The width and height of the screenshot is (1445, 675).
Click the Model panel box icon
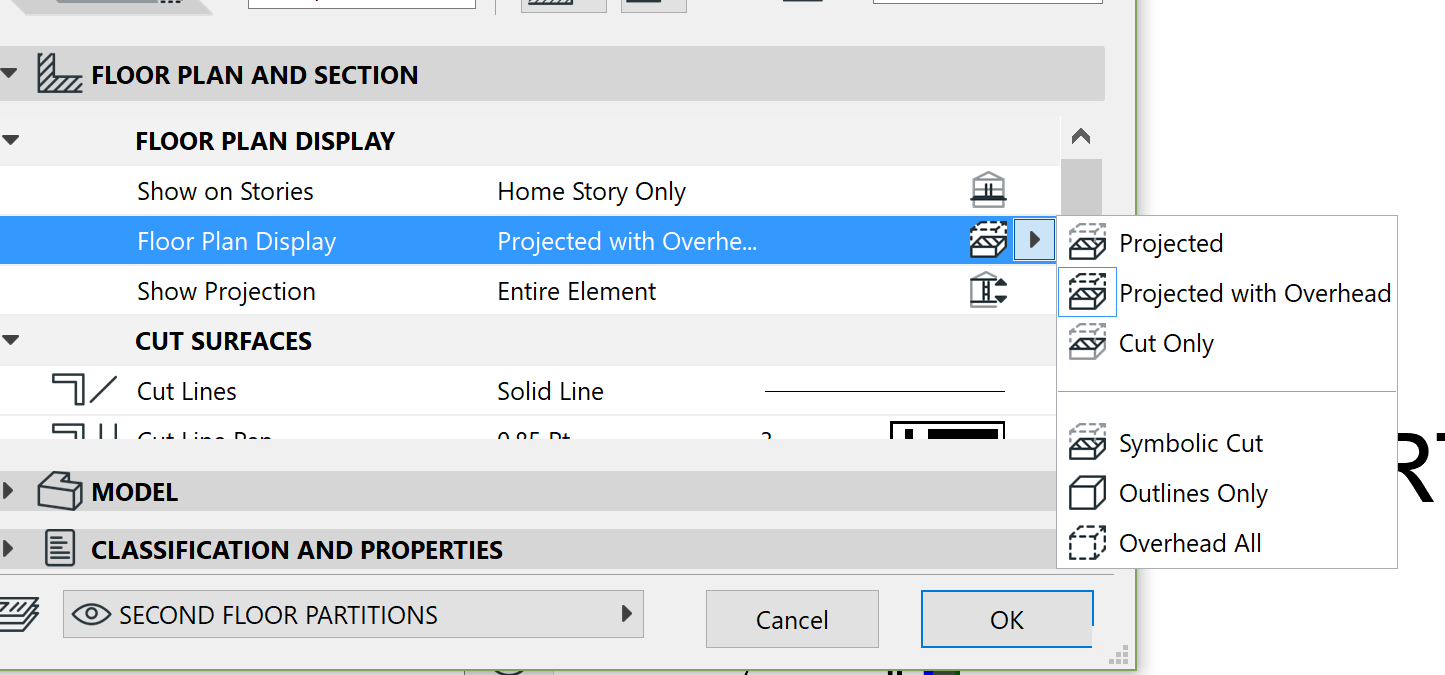(x=59, y=491)
